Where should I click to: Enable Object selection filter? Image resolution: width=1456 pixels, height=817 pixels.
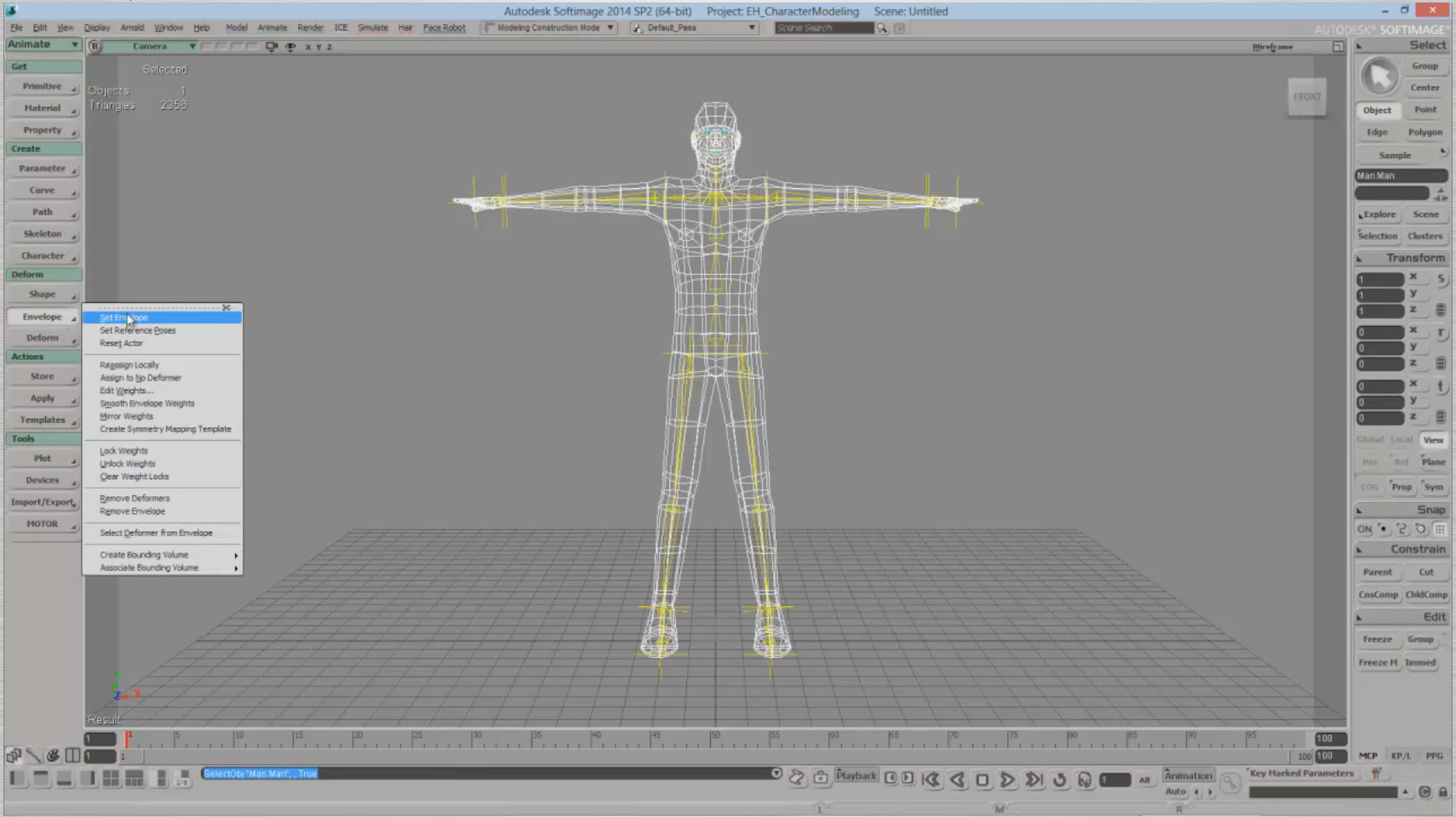[x=1377, y=110]
